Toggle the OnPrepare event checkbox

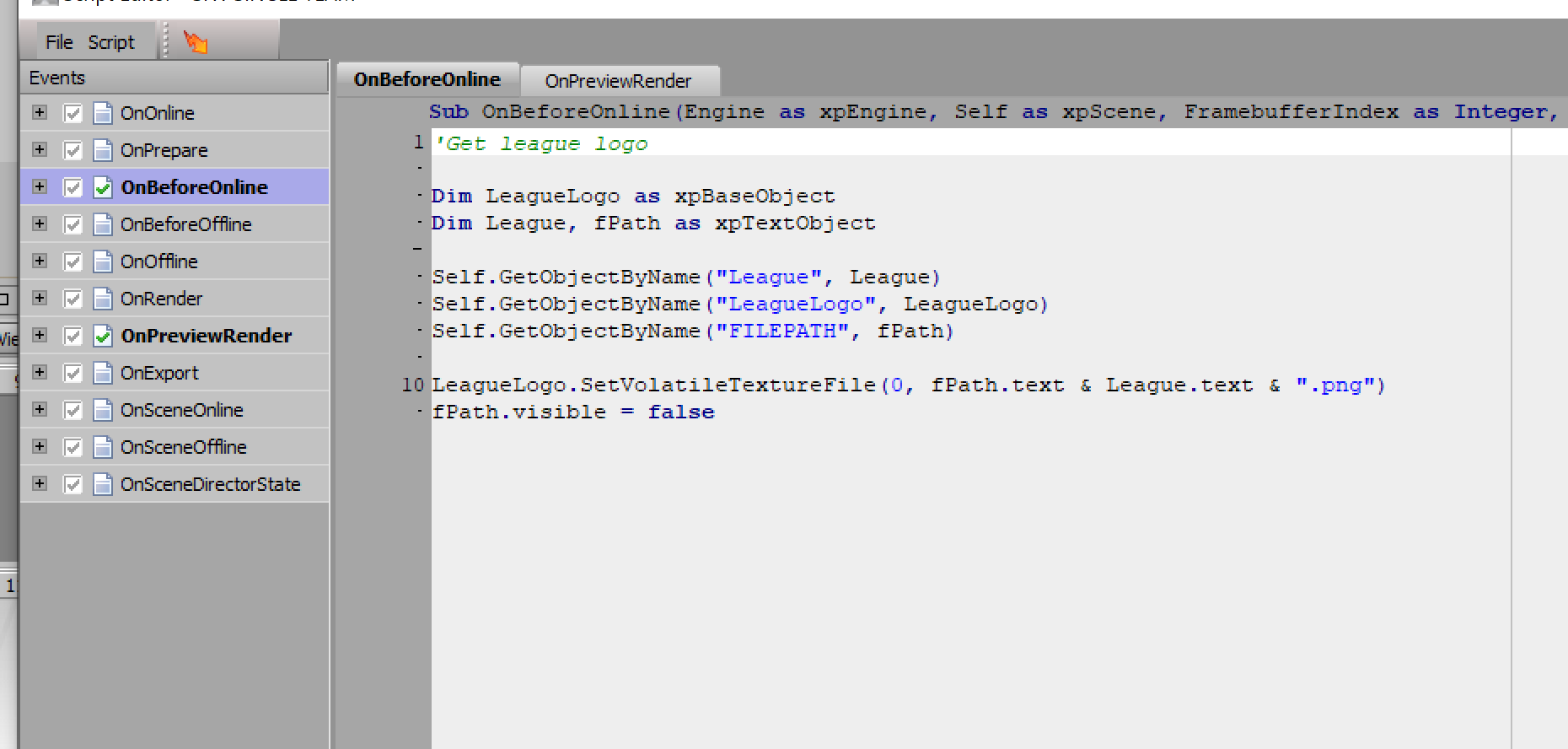pos(72,150)
